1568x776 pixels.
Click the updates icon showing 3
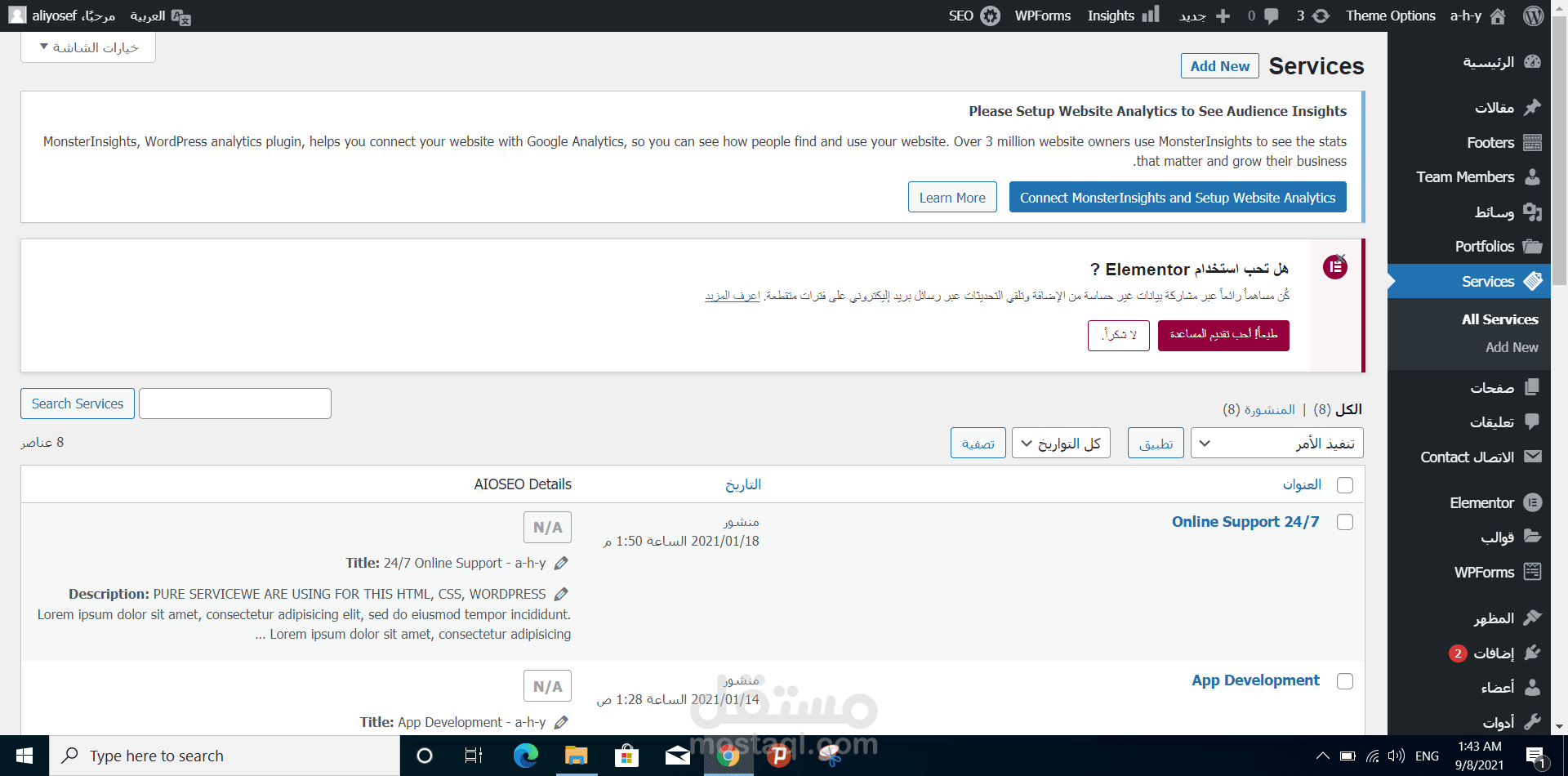[x=1321, y=16]
